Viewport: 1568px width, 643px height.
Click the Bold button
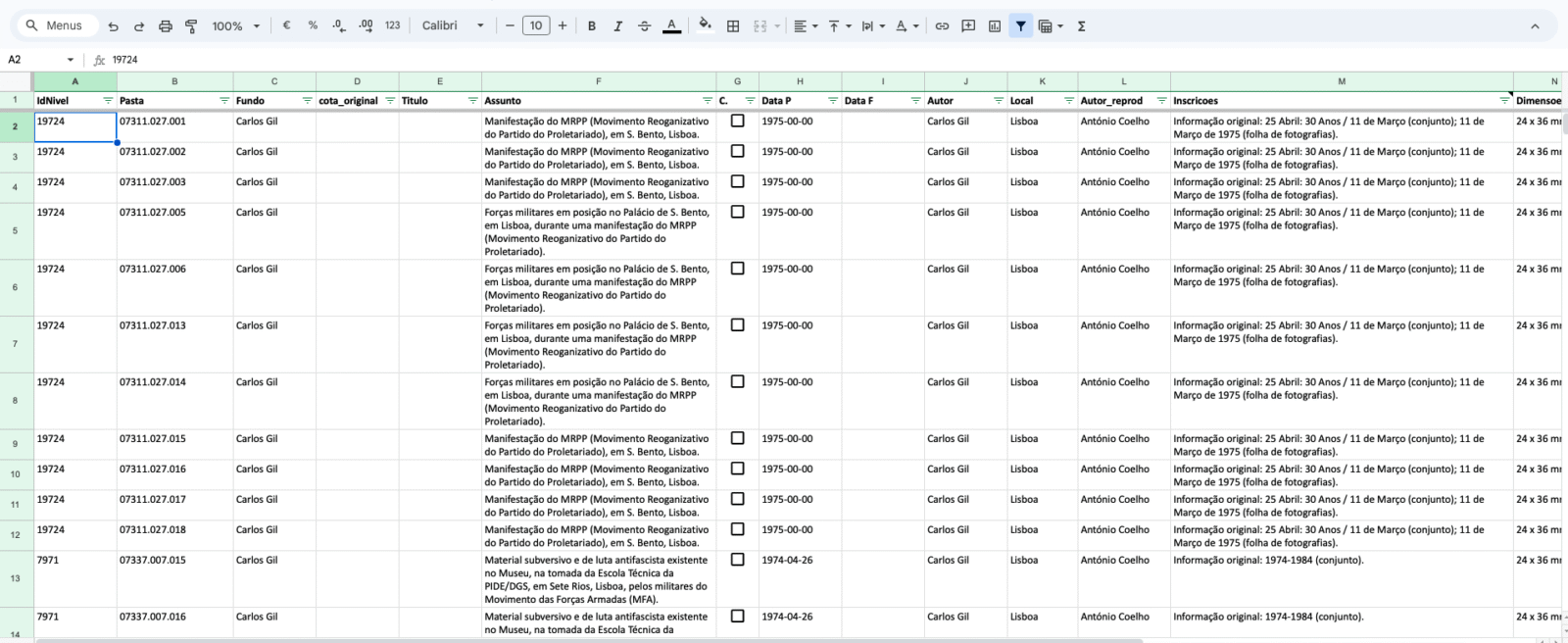(591, 26)
